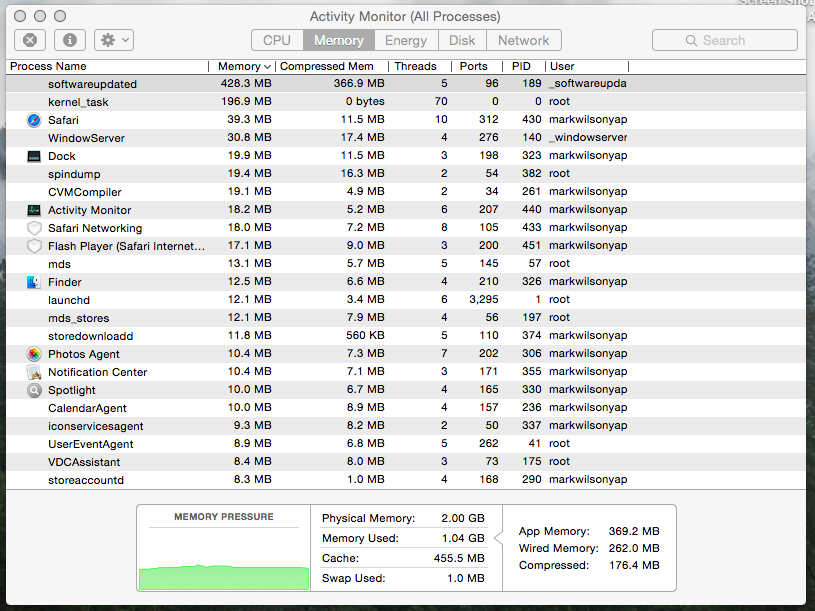Switch to the Disk tab
Image resolution: width=815 pixels, height=611 pixels.
pos(462,40)
